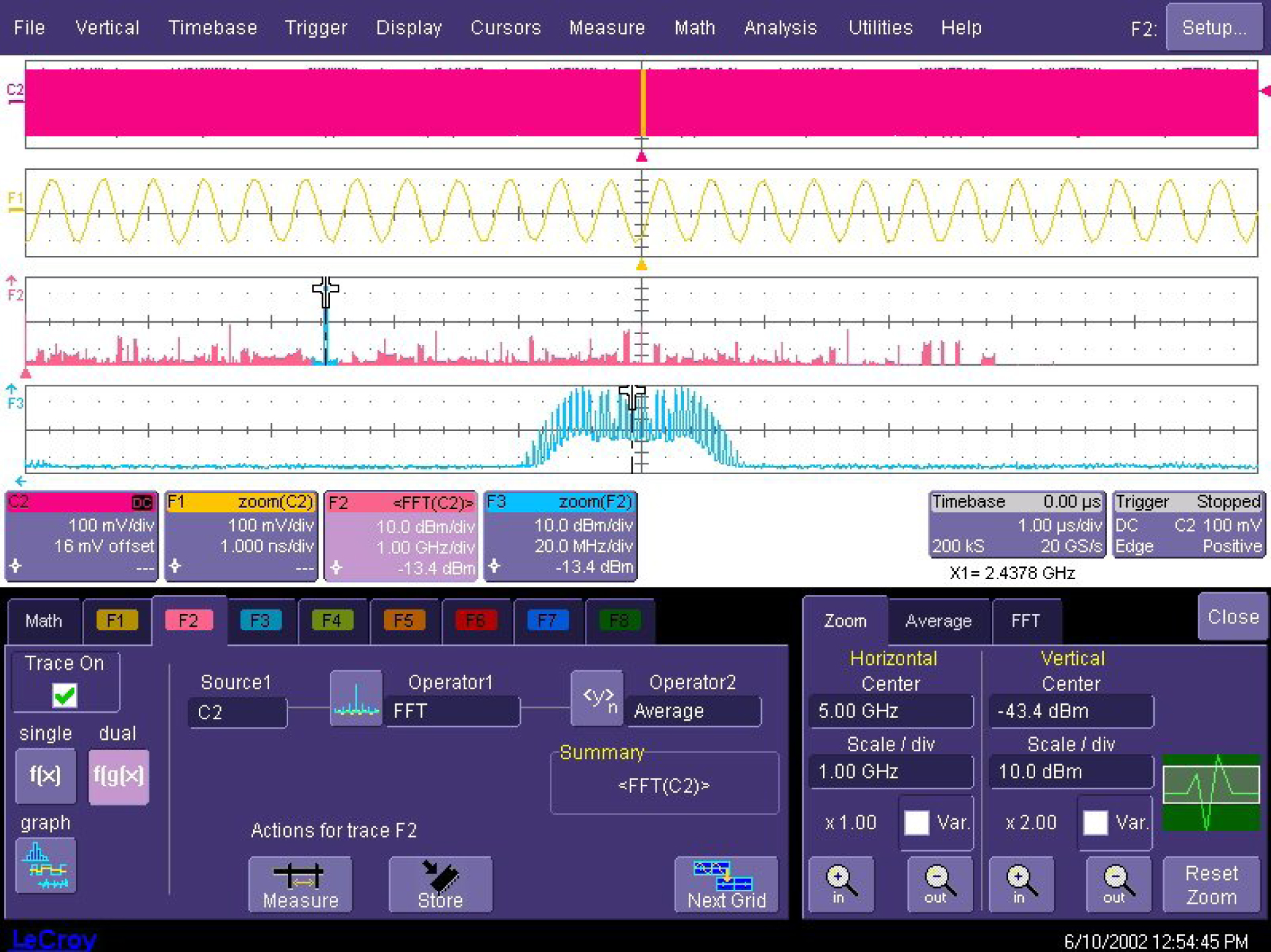Click the green zoom preview thumbnail
This screenshot has width=1271, height=952.
1211,793
